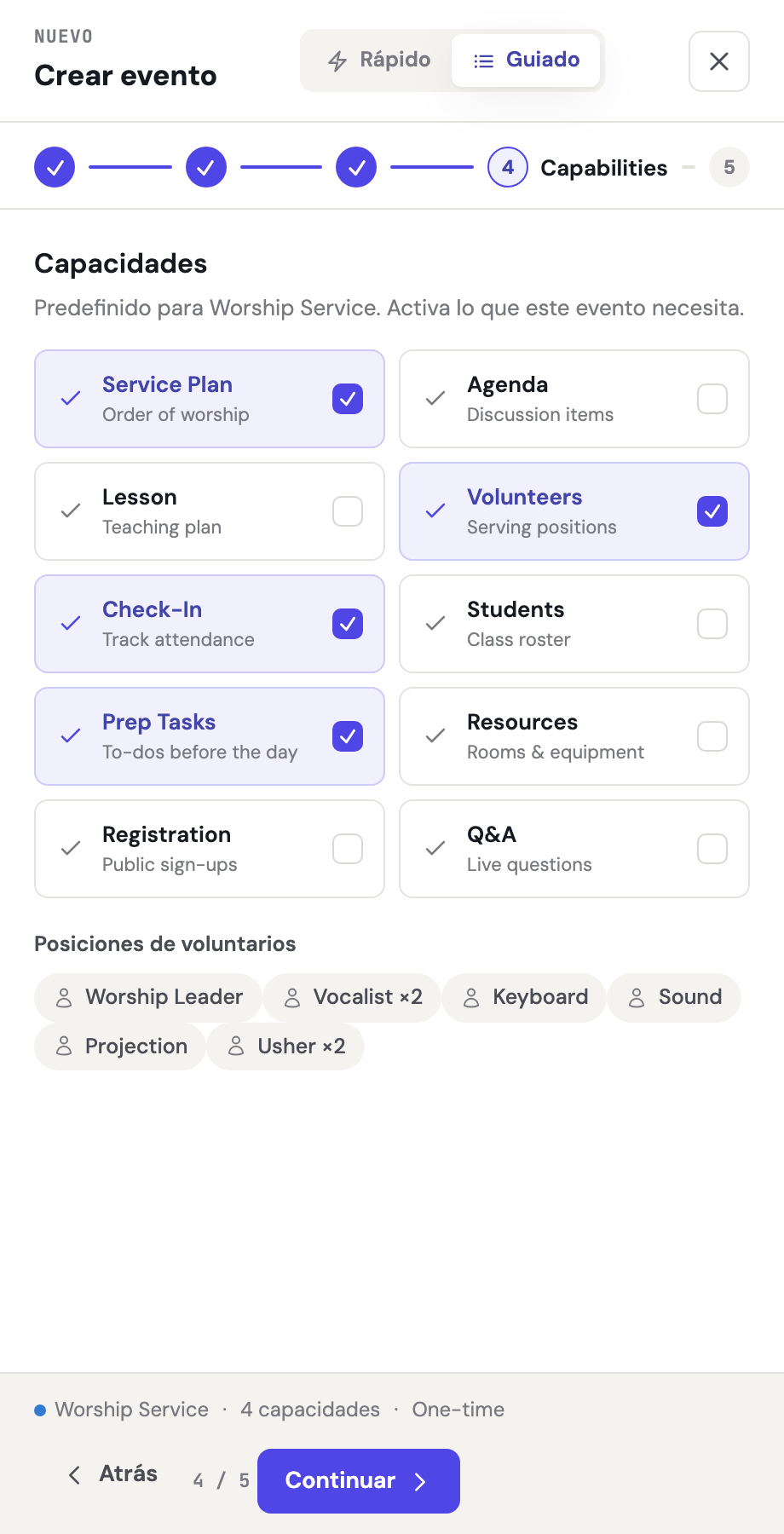Disable the Volunteers checkbox
This screenshot has height=1534, width=784.
(x=712, y=511)
